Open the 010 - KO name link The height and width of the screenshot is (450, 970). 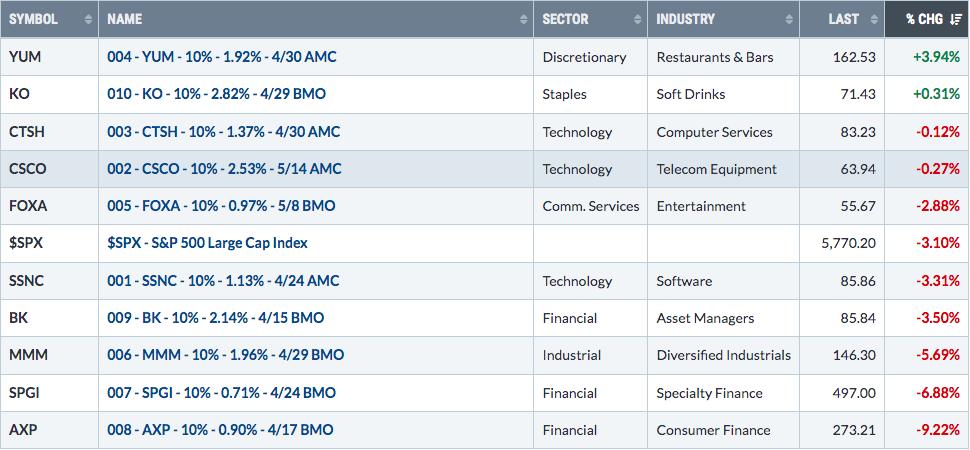pos(217,94)
